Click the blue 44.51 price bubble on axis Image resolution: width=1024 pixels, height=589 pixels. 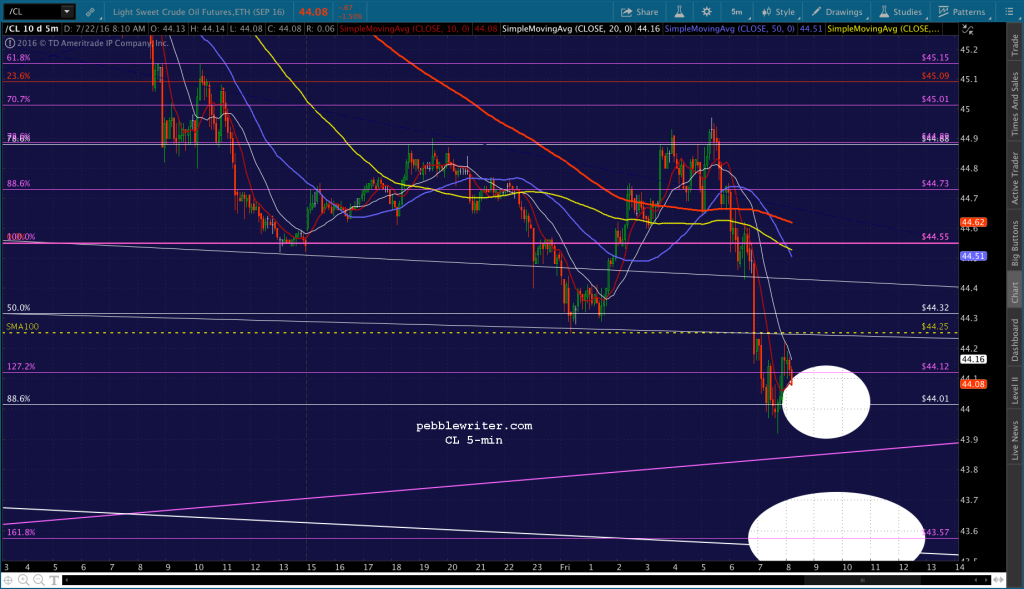[x=973, y=256]
